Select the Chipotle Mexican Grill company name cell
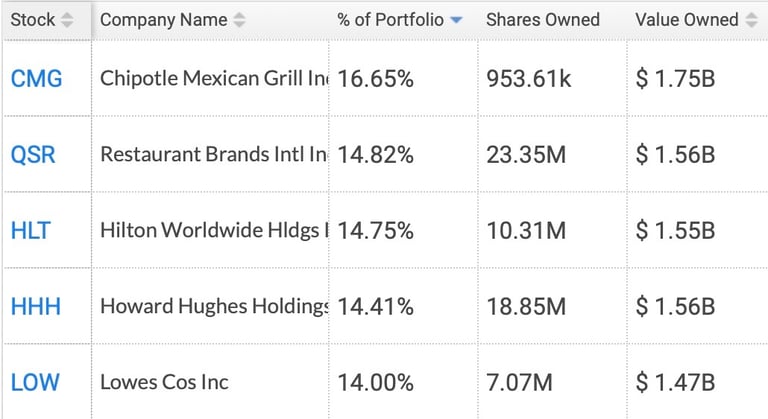The image size is (768, 419). coord(213,79)
